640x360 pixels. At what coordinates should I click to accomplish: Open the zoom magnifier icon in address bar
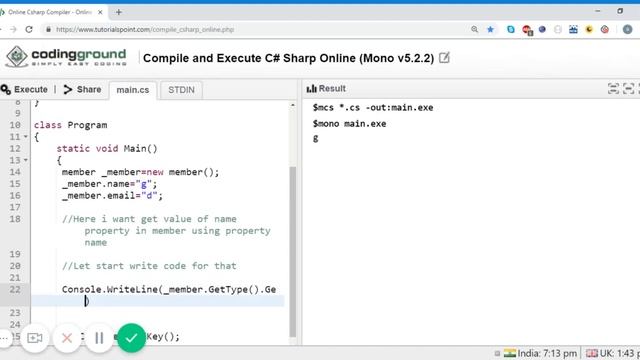click(x=474, y=29)
